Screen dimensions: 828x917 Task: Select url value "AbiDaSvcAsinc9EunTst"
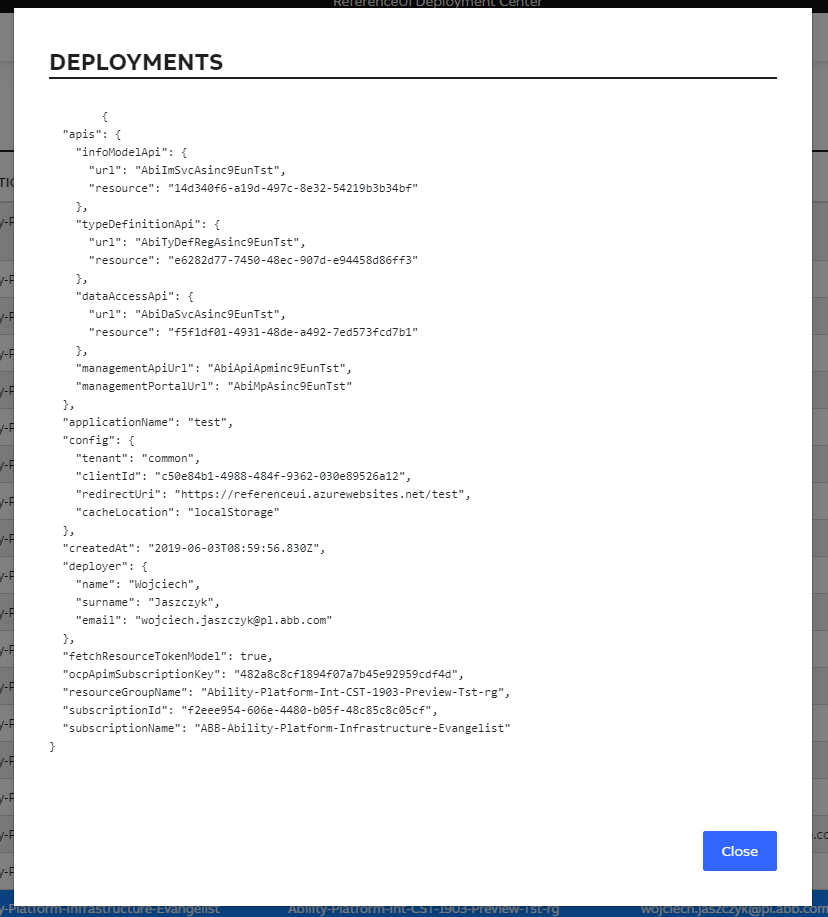[210, 314]
